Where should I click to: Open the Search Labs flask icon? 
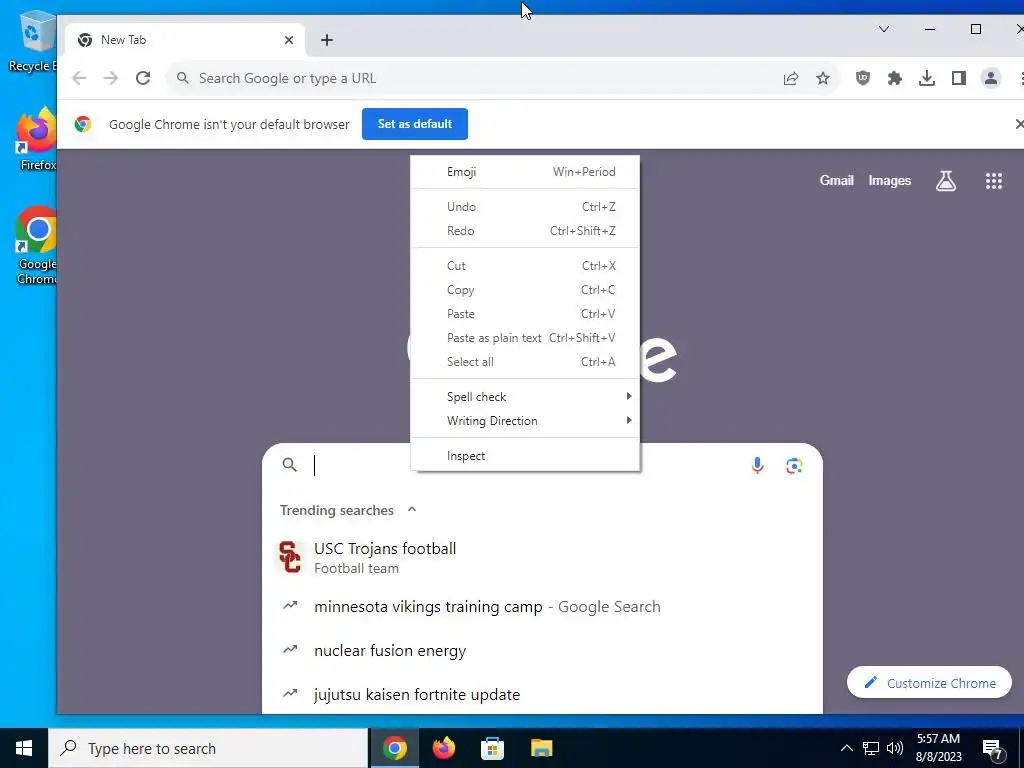click(946, 181)
